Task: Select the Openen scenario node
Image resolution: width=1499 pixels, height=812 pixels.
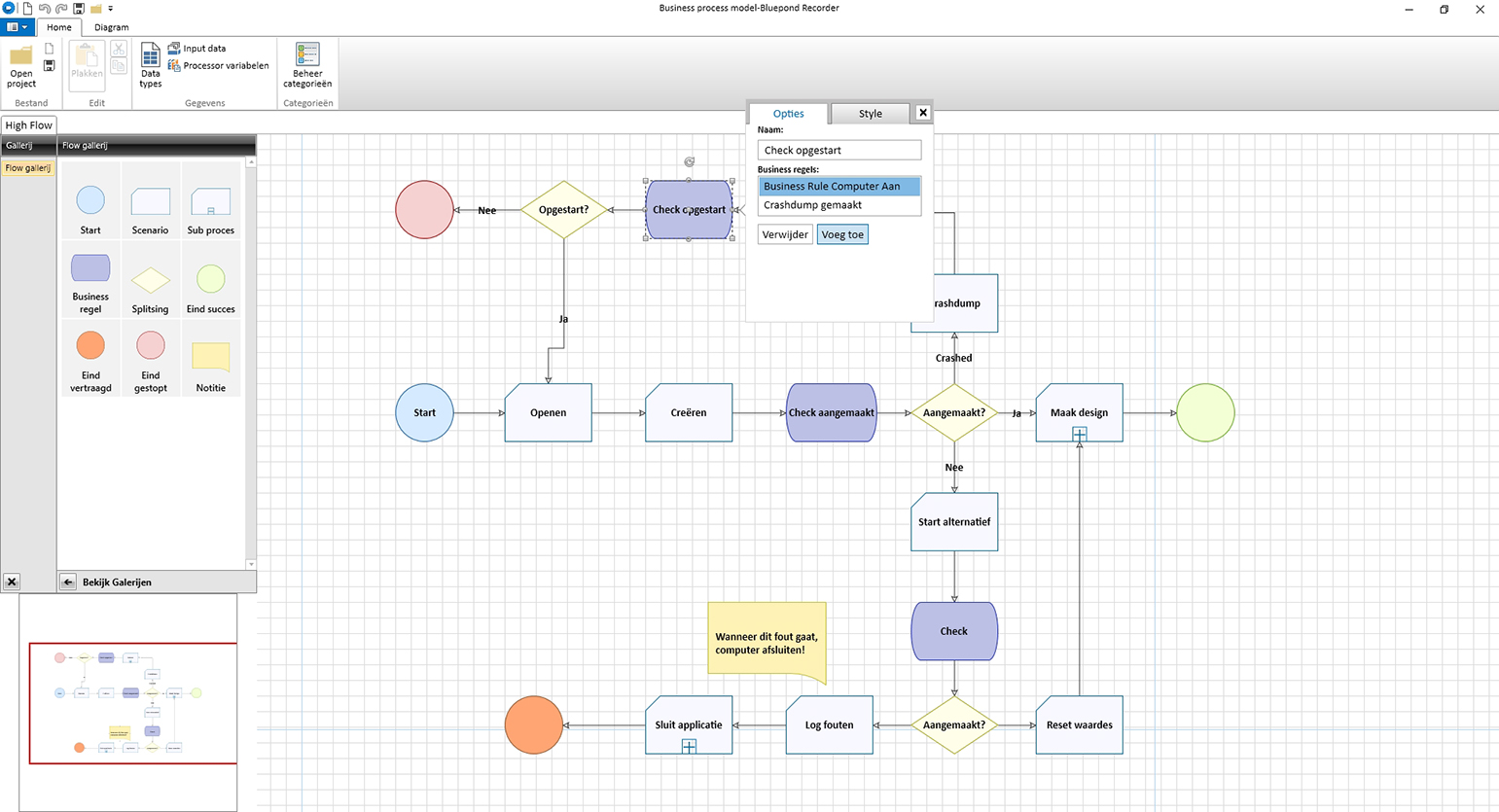Action: (x=549, y=412)
